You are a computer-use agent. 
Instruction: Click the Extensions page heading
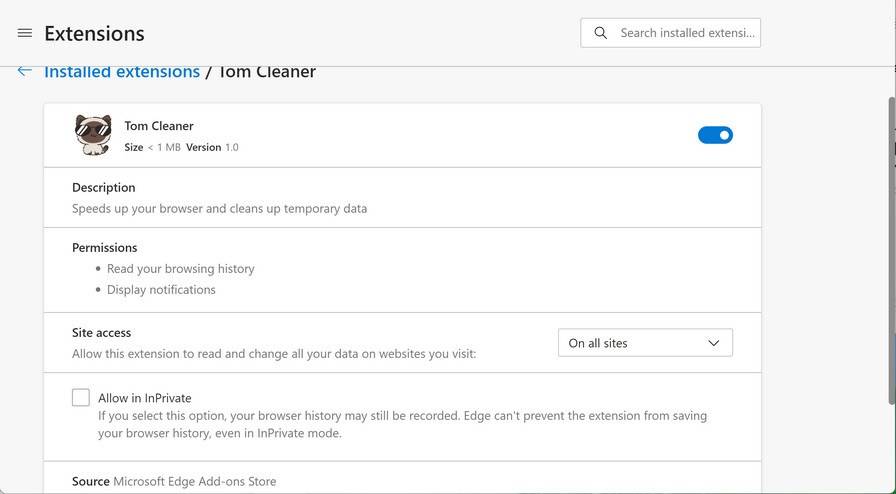click(94, 33)
